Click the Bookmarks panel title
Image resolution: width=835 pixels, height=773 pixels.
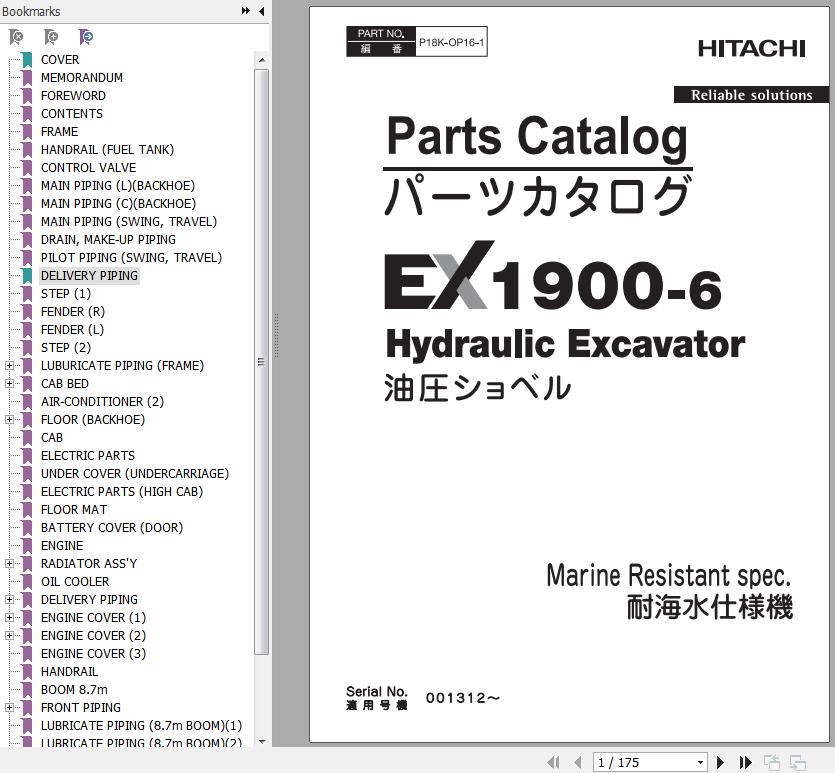pyautogui.click(x=31, y=11)
